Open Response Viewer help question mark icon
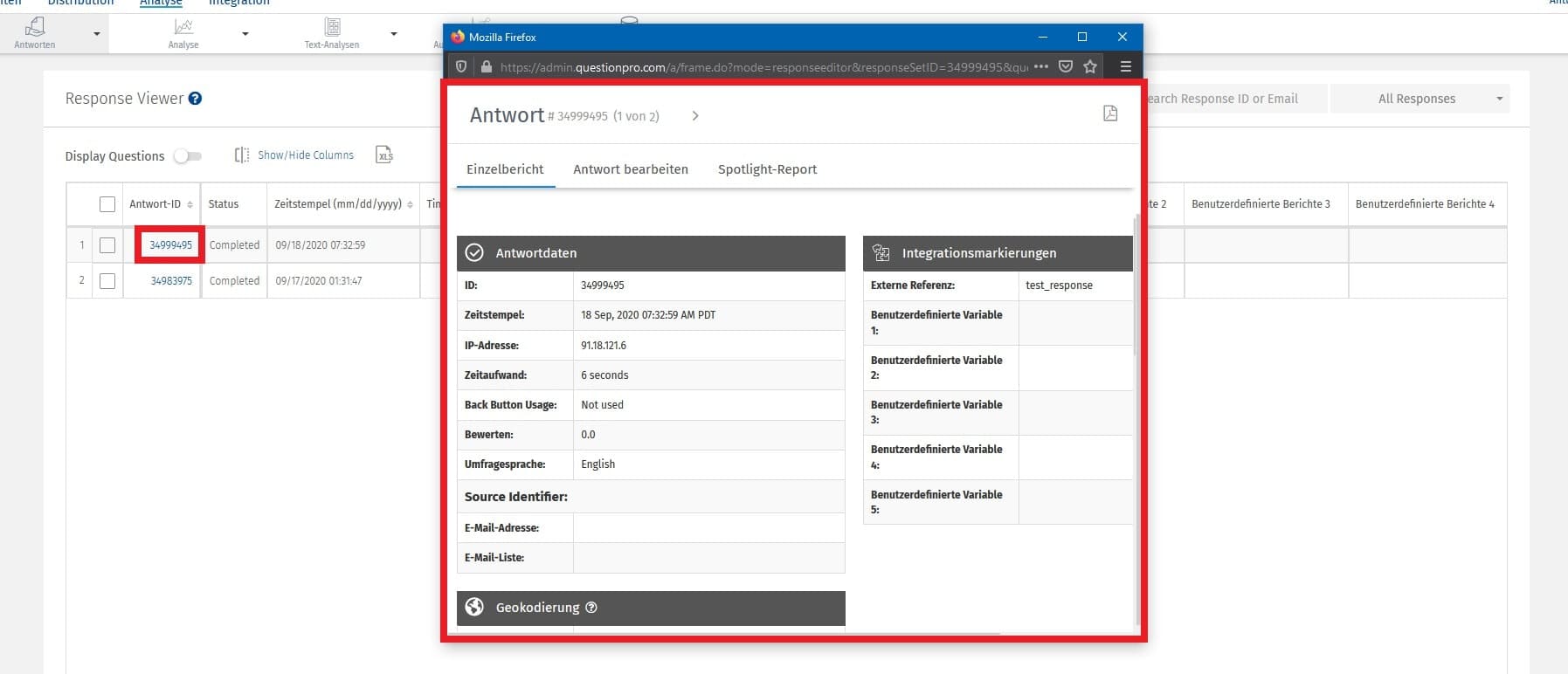Image resolution: width=1568 pixels, height=674 pixels. [x=196, y=99]
